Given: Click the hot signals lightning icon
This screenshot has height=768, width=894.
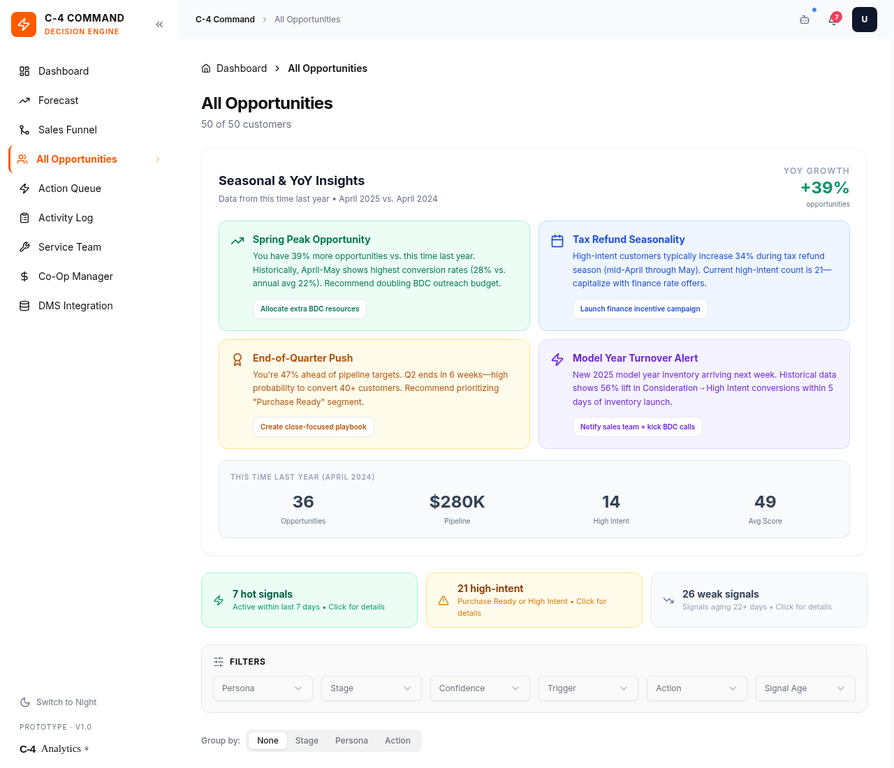Looking at the screenshot, I should (218, 600).
